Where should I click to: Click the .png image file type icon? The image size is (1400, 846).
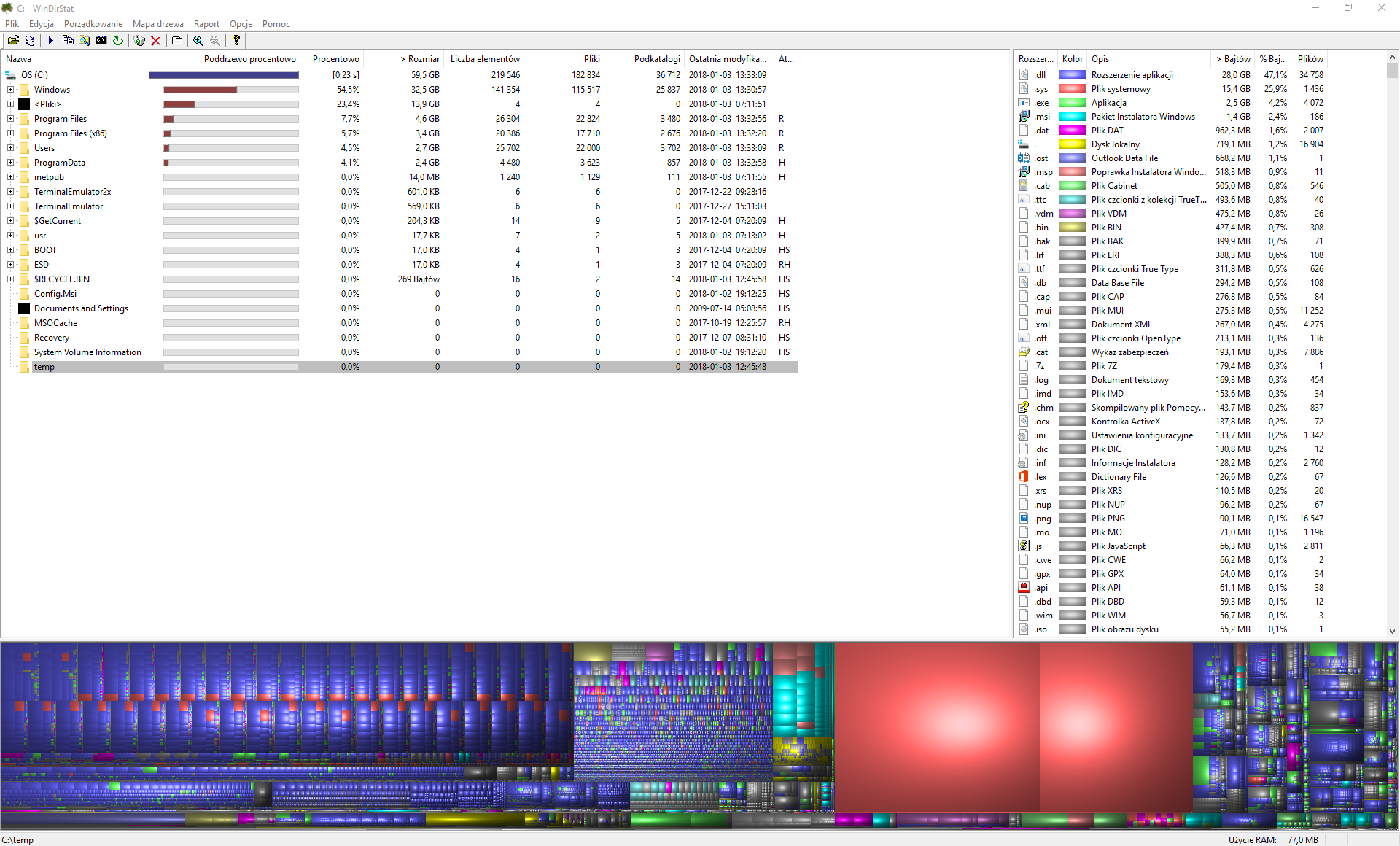pos(1024,519)
